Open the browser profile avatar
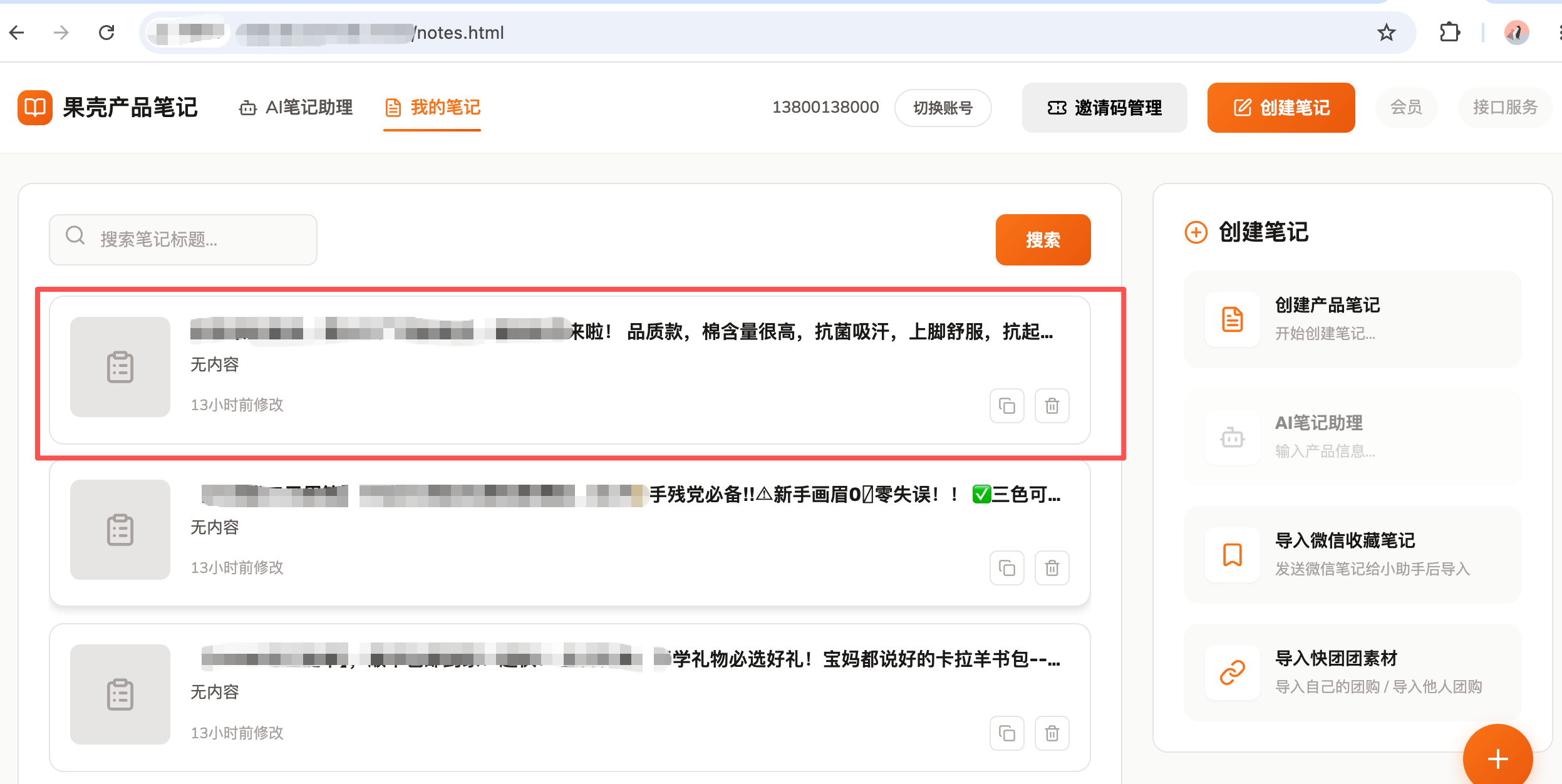 1516,33
